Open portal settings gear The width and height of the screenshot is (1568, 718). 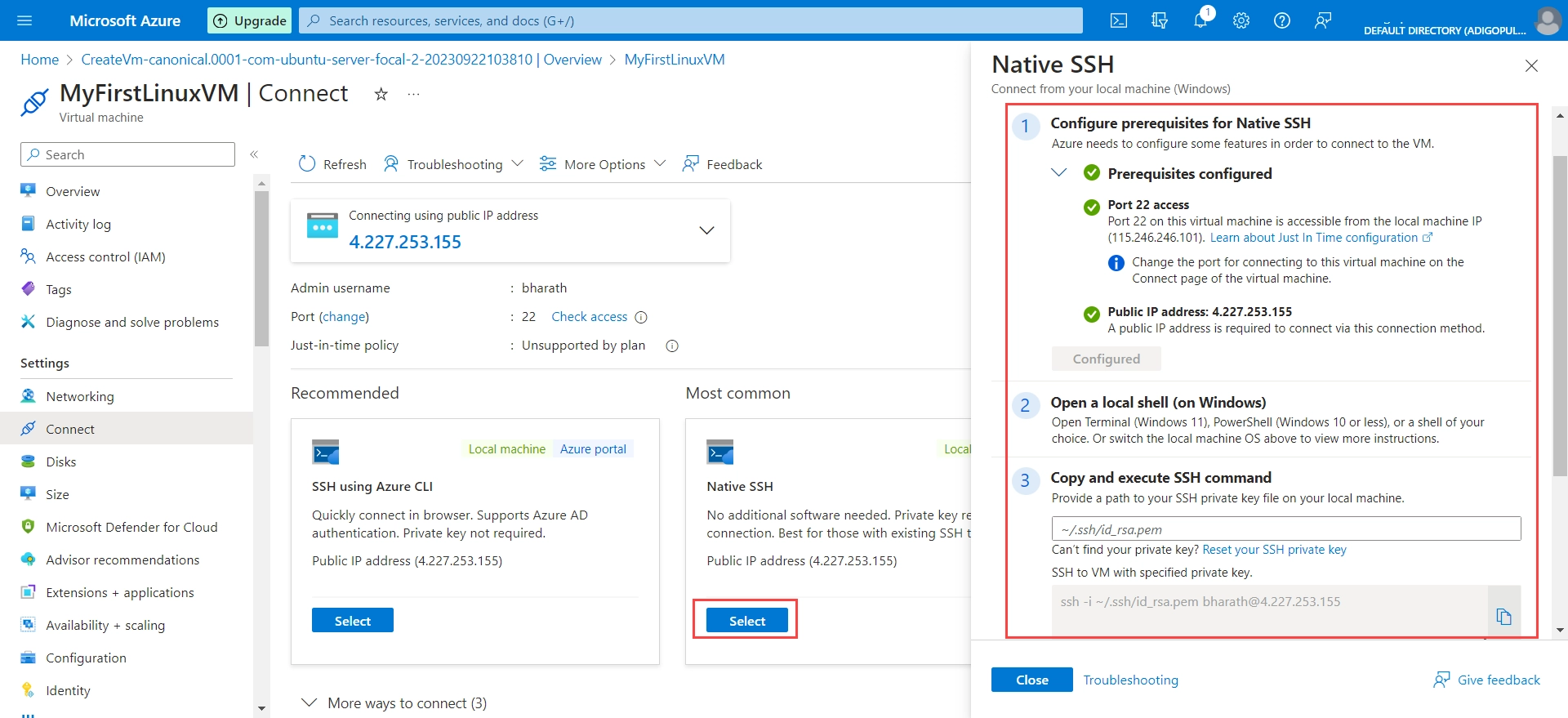coord(1241,20)
